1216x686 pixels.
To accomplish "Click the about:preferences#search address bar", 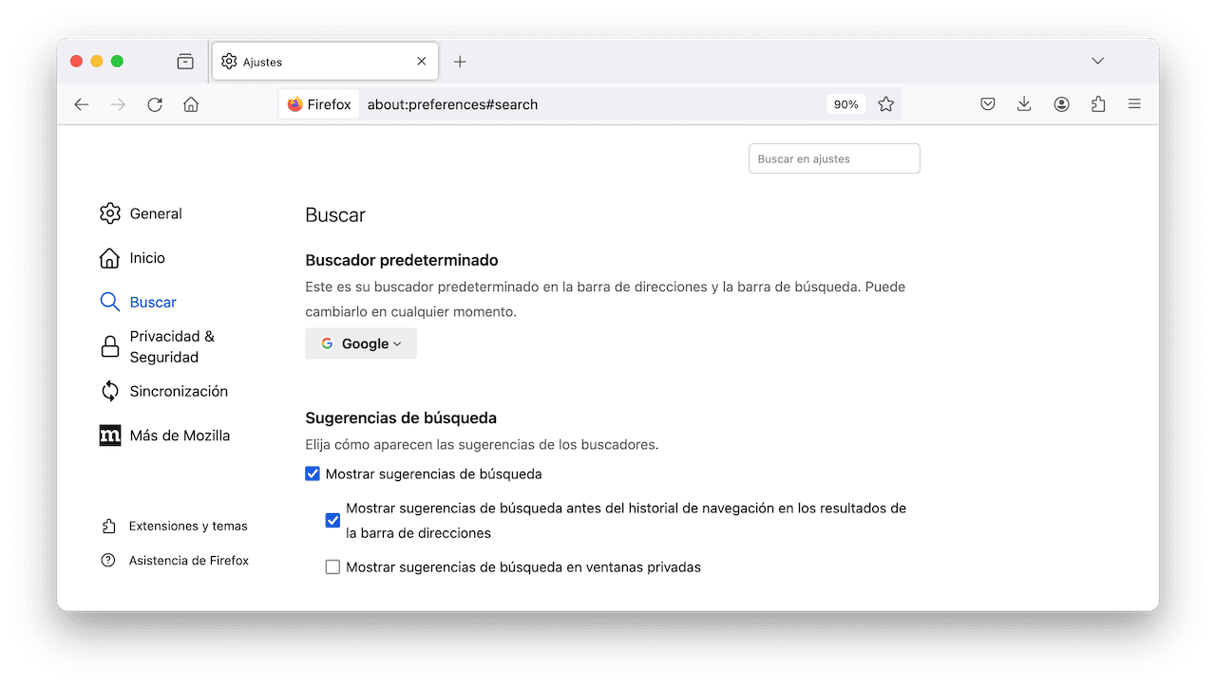I will coord(590,104).
